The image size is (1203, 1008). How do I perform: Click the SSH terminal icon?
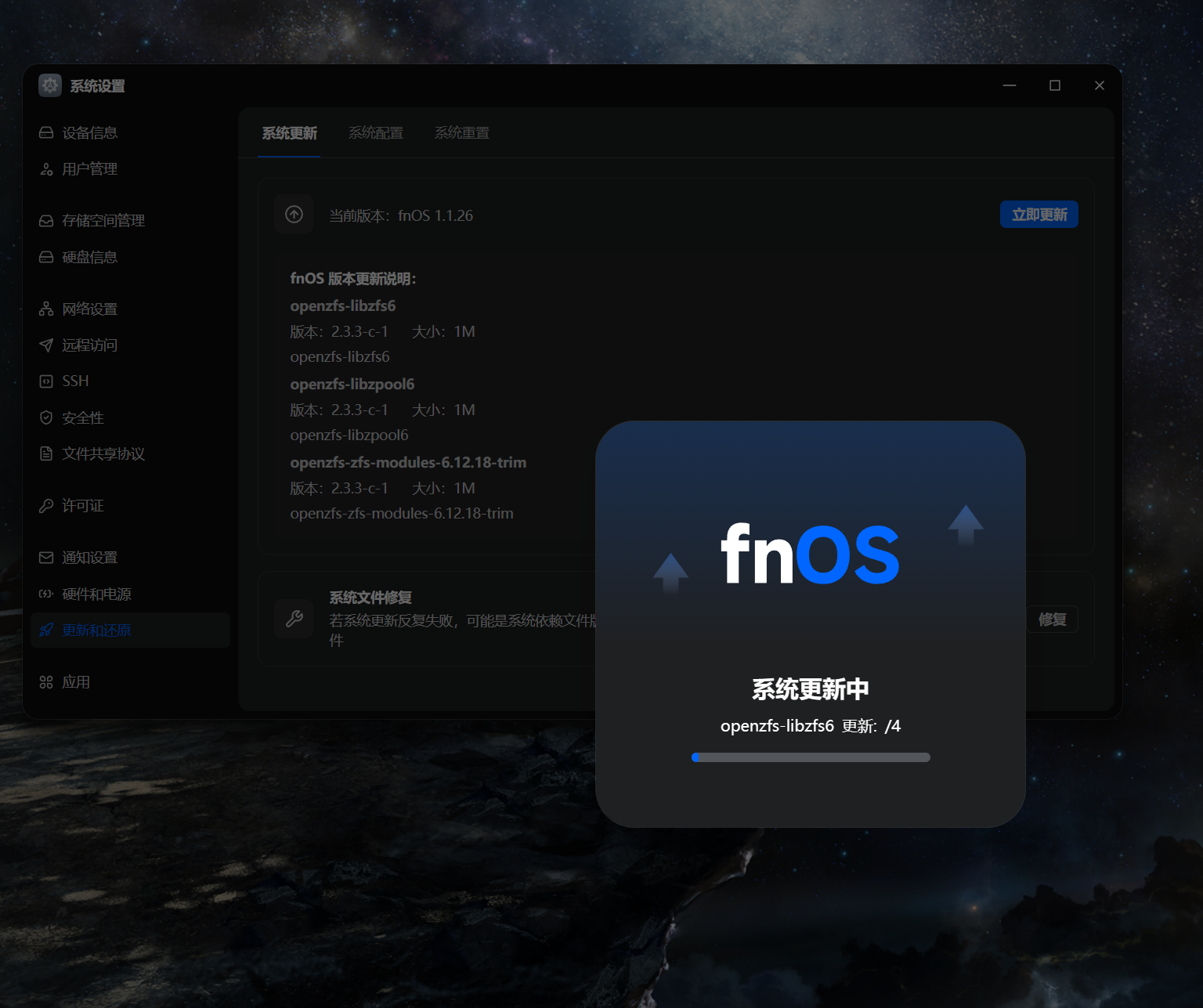[x=46, y=381]
